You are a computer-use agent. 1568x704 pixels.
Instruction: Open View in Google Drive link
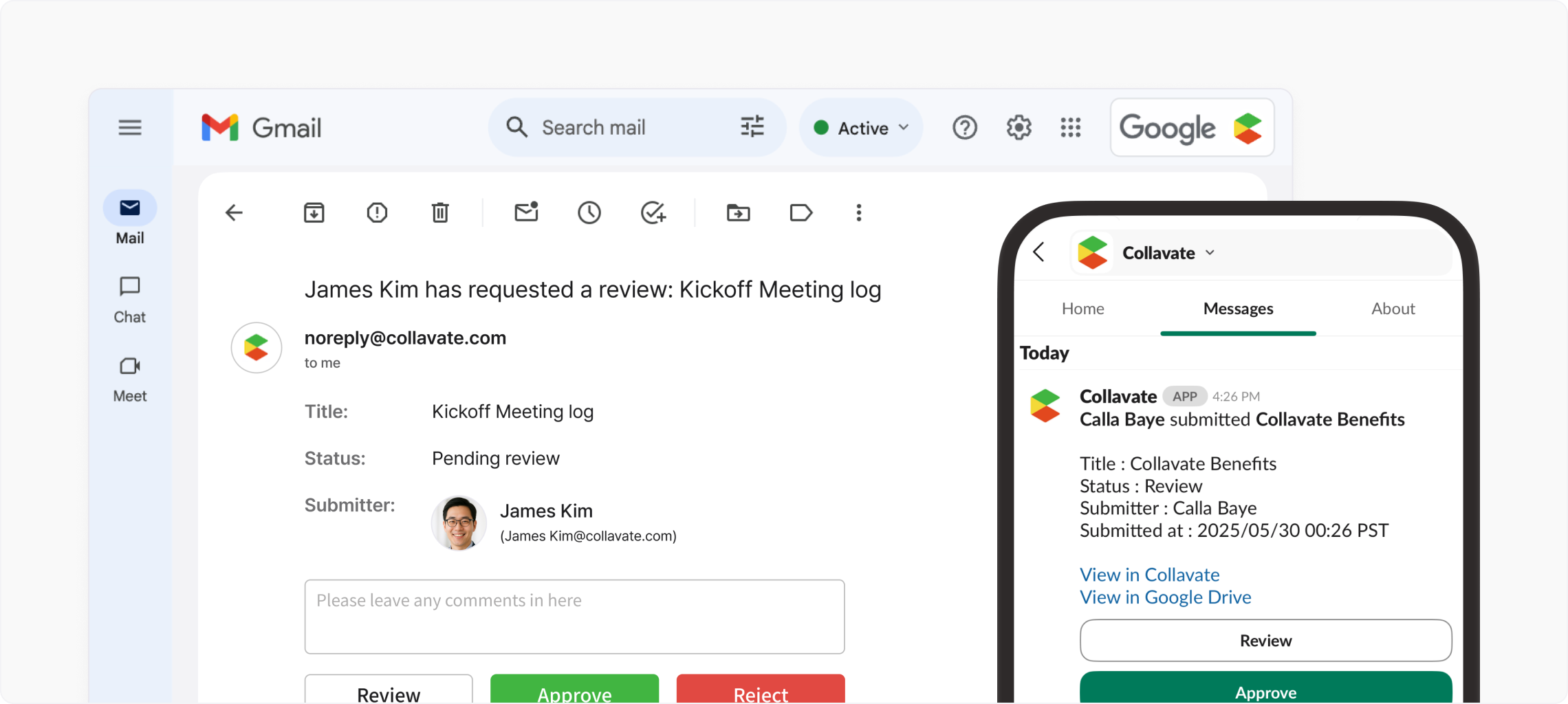point(1165,597)
